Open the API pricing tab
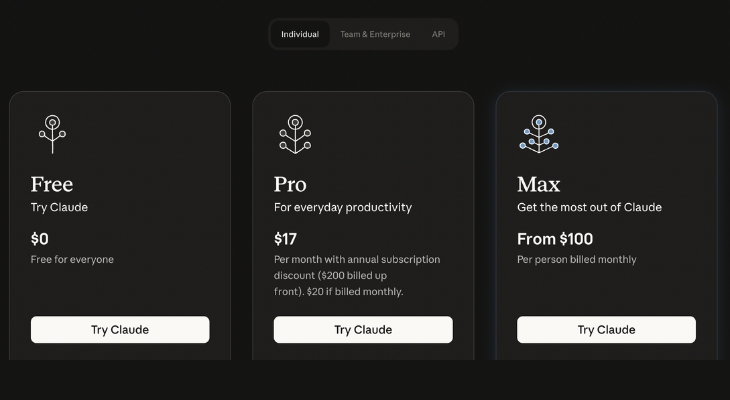This screenshot has height=400, width=730. (x=438, y=34)
